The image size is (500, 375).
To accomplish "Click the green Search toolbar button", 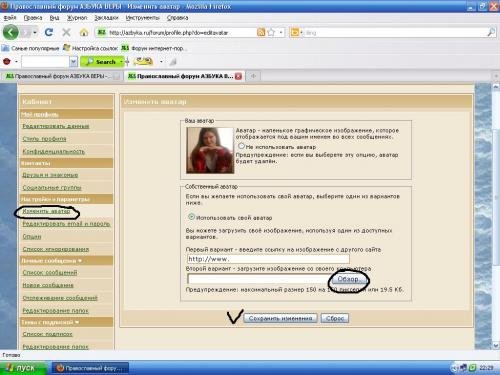I will coord(100,62).
